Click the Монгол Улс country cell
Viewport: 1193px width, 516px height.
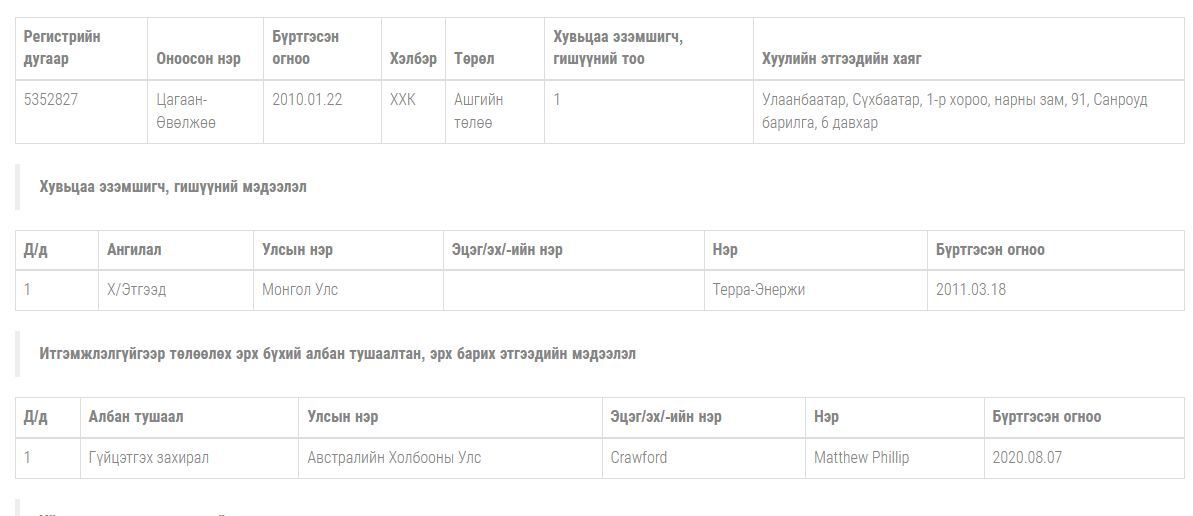coord(300,290)
